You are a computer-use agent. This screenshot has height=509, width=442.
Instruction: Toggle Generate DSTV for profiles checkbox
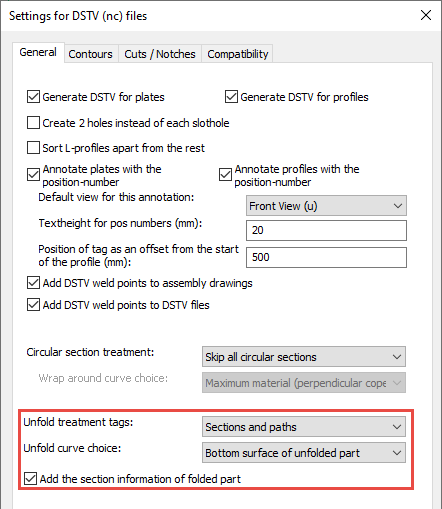(x=231, y=97)
